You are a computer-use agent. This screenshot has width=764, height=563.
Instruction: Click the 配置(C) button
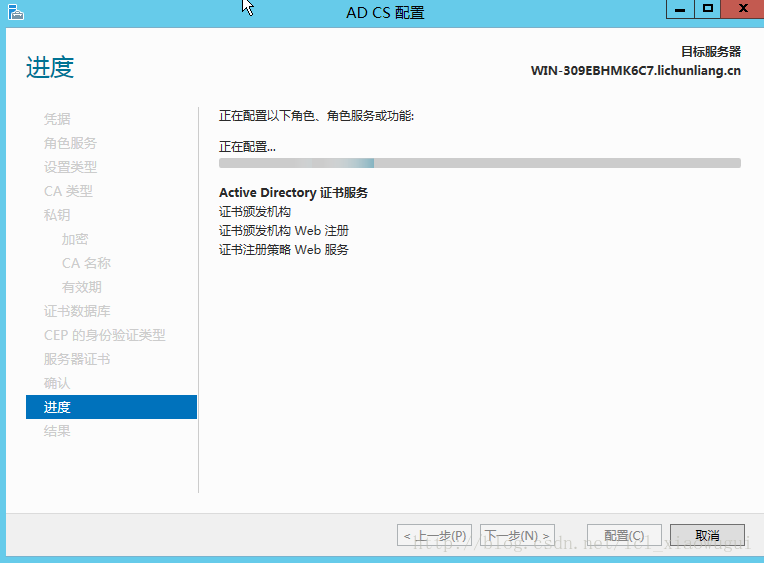tap(624, 535)
